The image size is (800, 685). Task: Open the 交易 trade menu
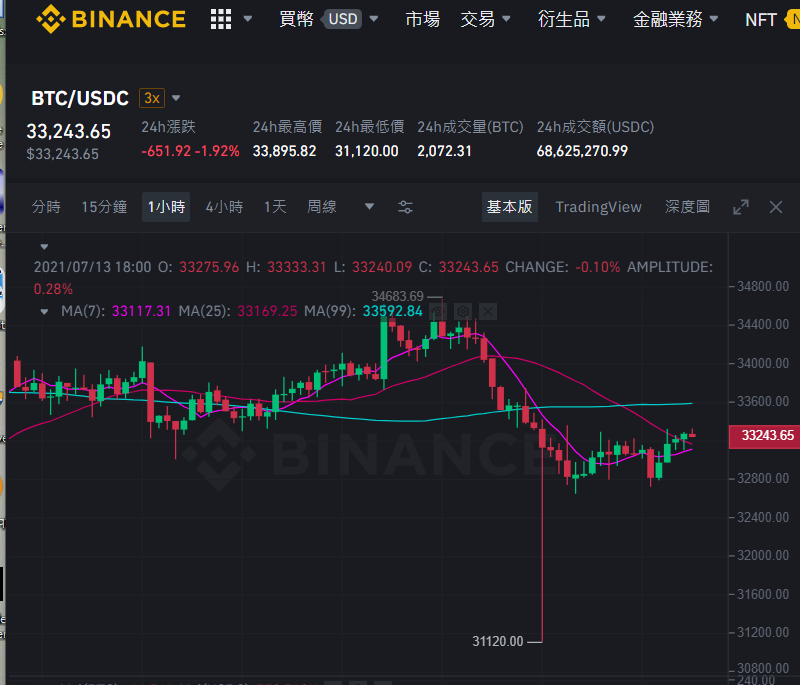pyautogui.click(x=478, y=19)
